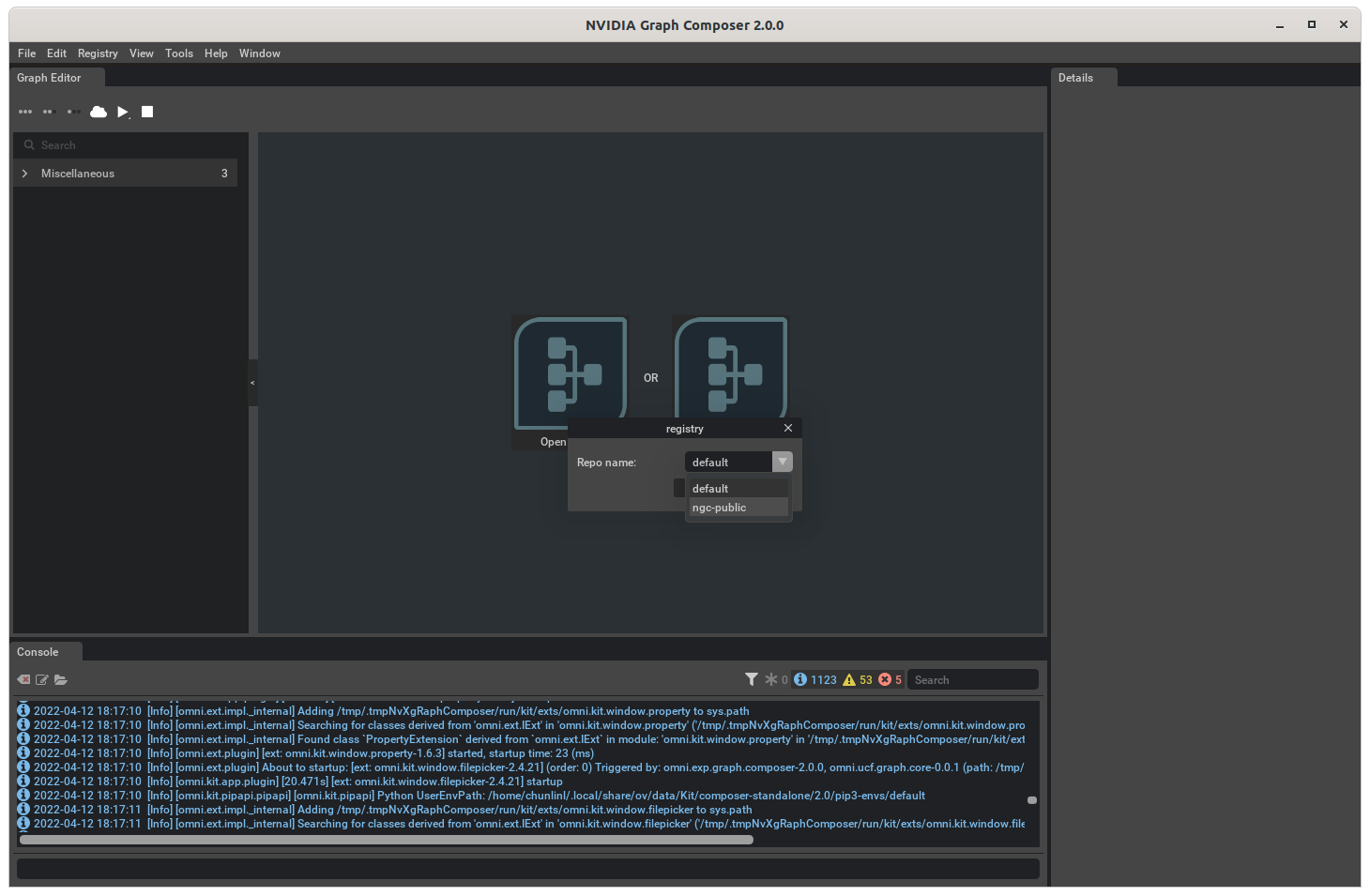
Task: Click the stop square icon in toolbar
Action: (x=146, y=112)
